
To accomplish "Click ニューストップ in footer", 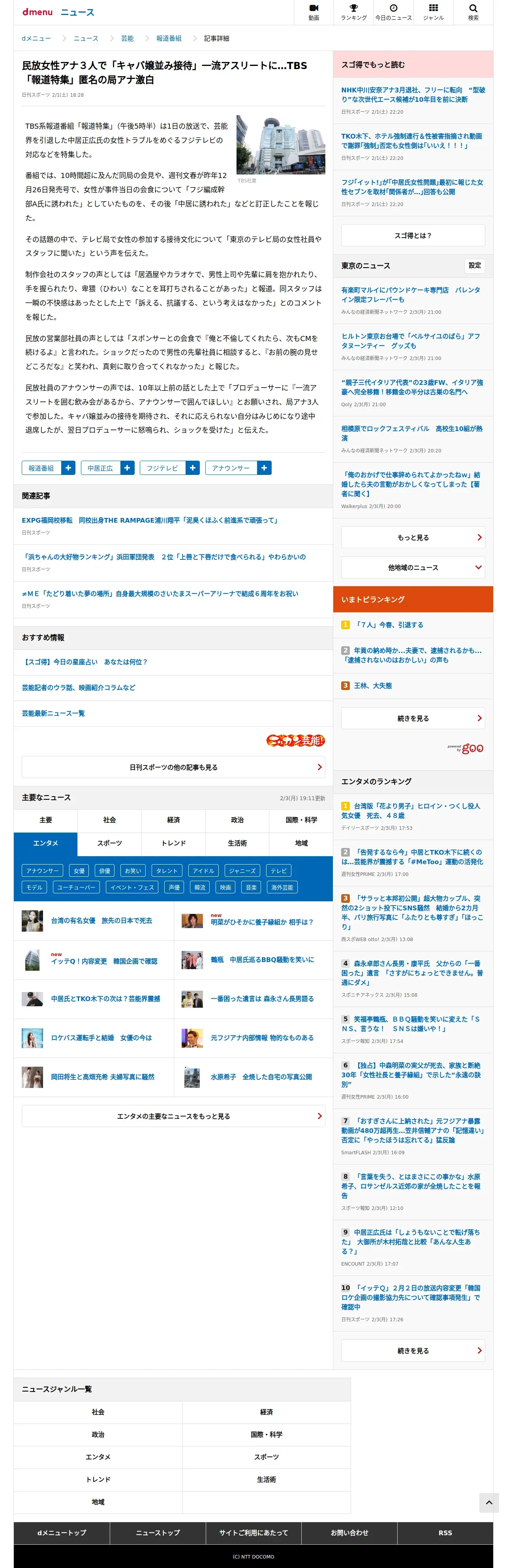I will [158, 1533].
